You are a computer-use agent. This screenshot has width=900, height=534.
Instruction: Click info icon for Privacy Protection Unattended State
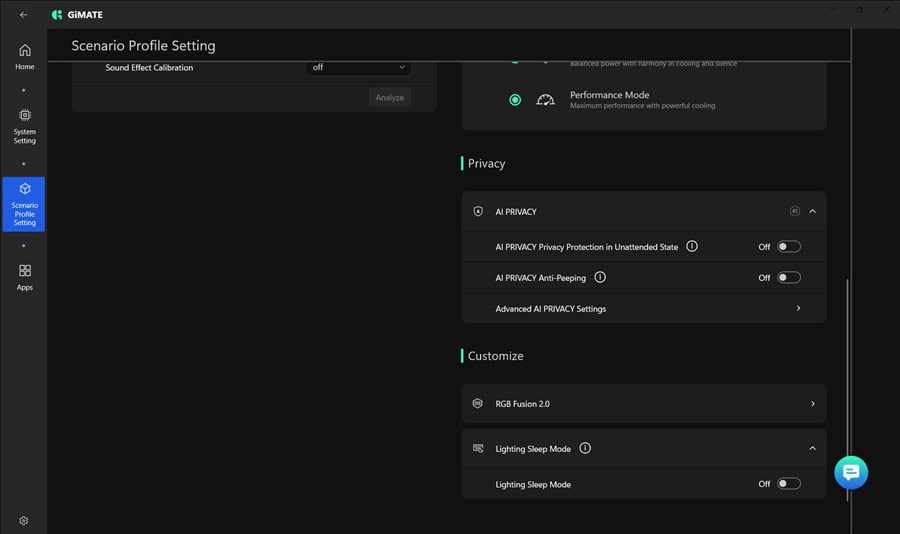click(692, 246)
